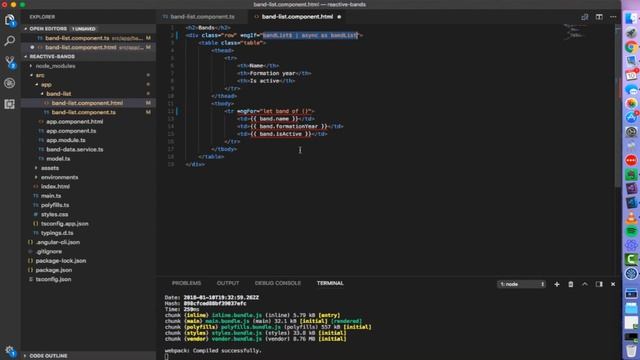Open the Search view in activity bar
Image resolution: width=640 pixels, height=360 pixels.
(10, 40)
